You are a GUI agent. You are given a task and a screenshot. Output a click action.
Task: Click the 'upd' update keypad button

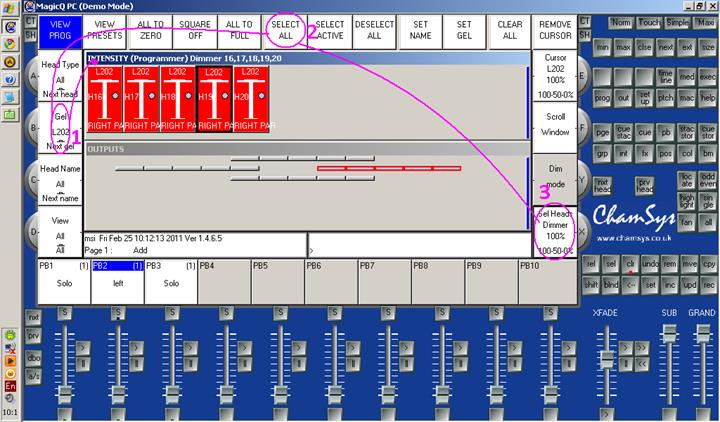click(x=689, y=285)
